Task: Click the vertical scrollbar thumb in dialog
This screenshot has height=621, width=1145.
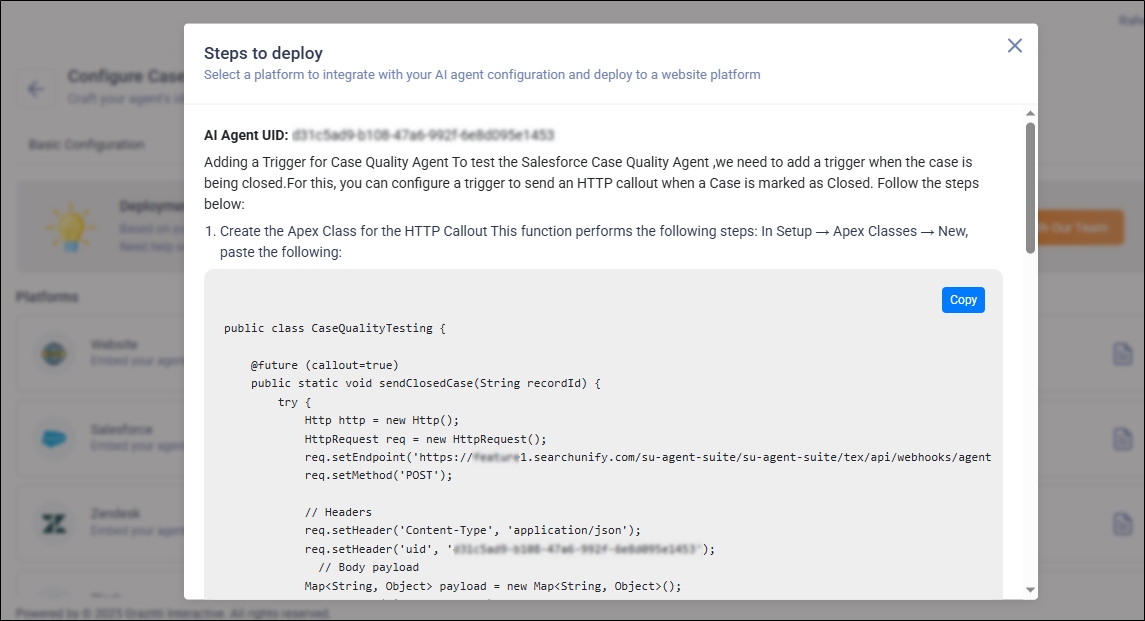Action: (x=1030, y=187)
